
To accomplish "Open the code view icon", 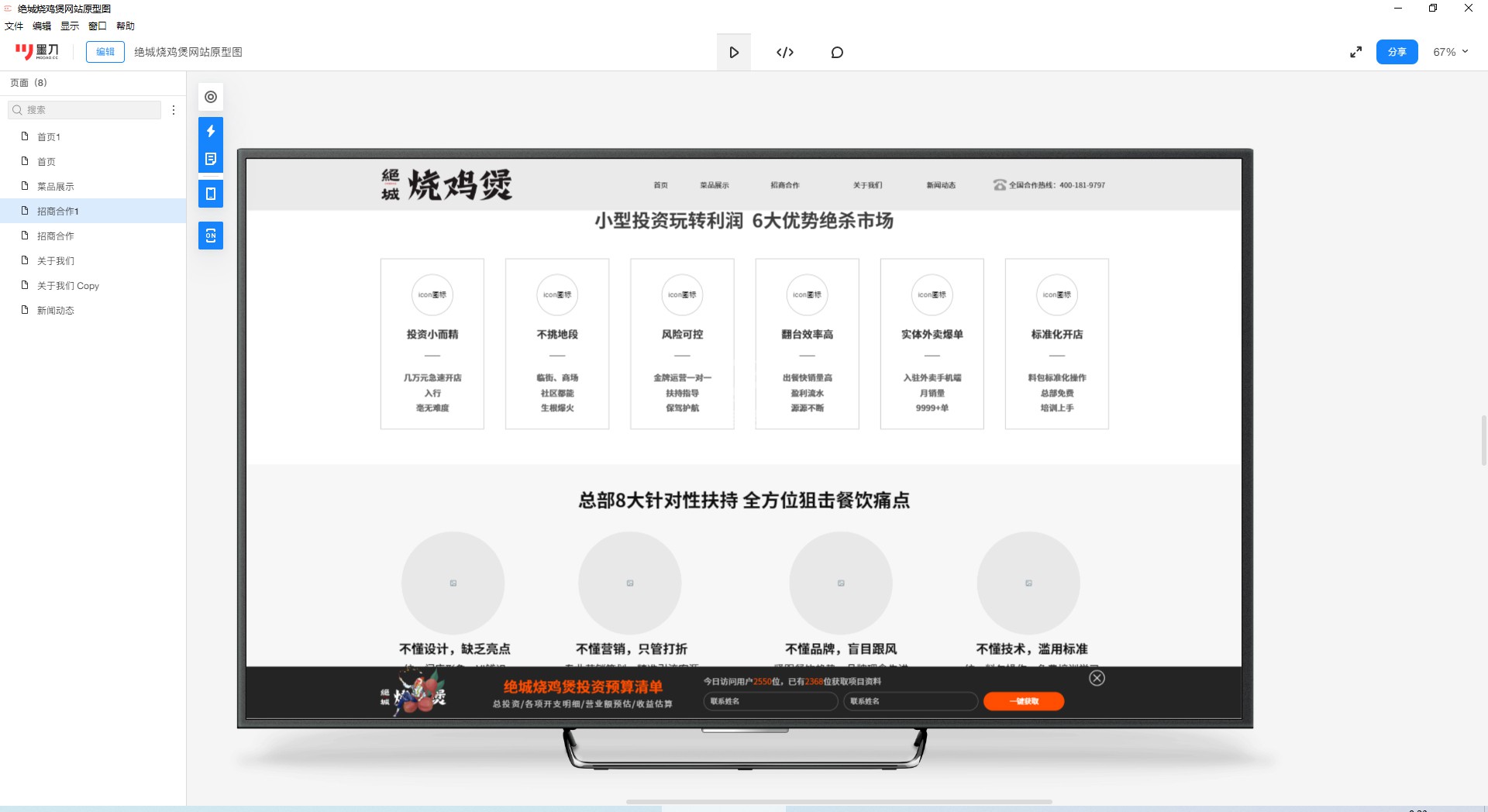I will coord(785,53).
